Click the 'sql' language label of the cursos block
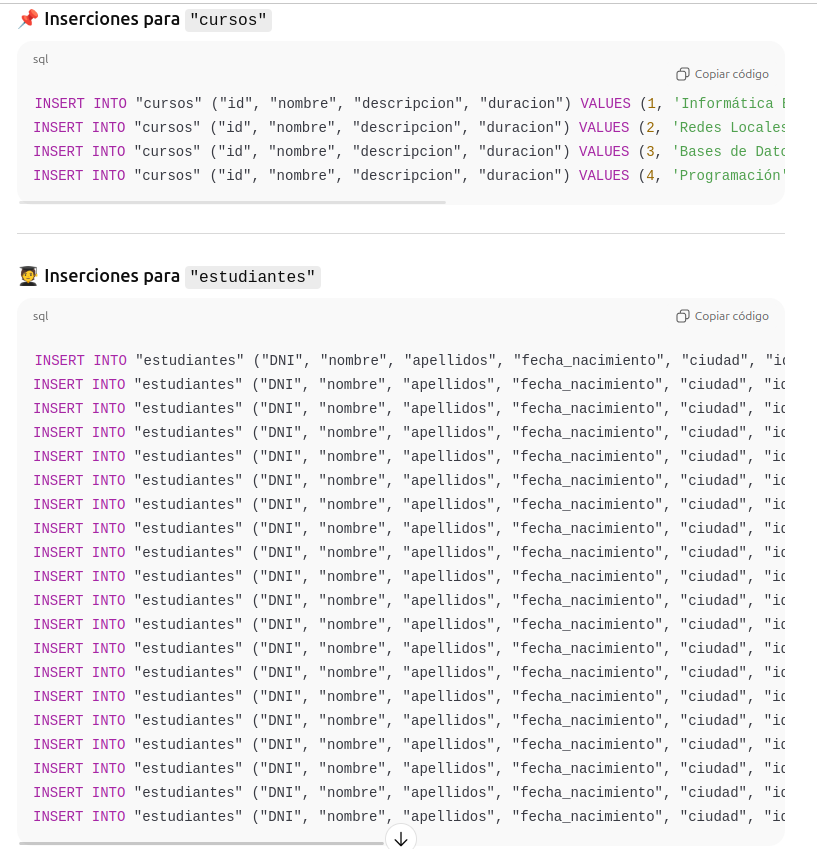The image size is (817, 849). pyautogui.click(x=40, y=59)
